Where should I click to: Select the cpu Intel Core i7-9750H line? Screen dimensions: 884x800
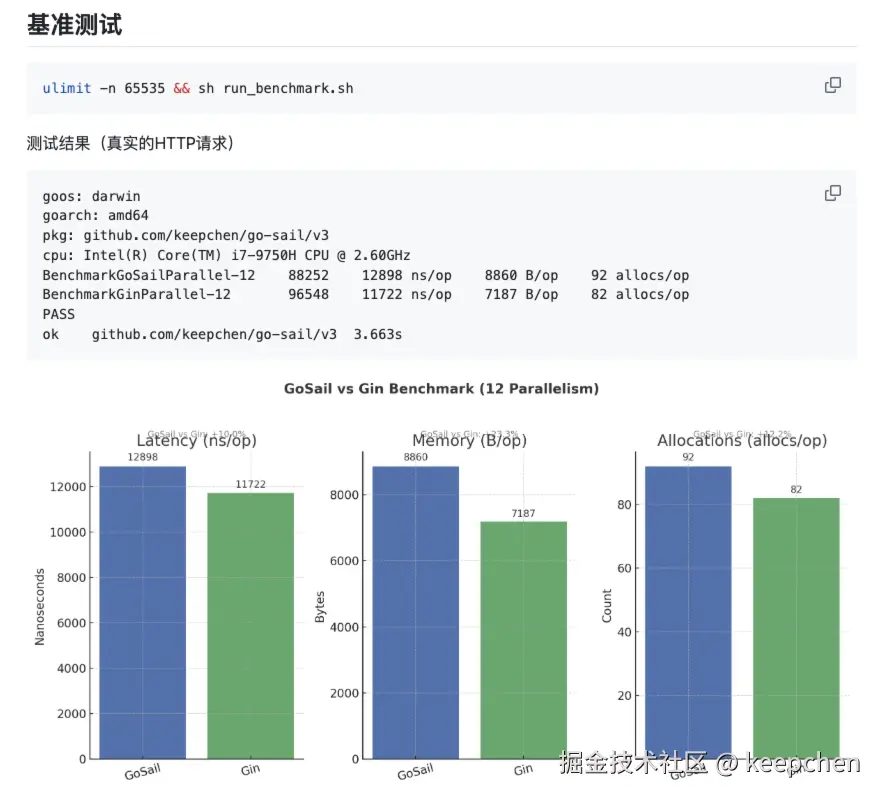[226, 255]
